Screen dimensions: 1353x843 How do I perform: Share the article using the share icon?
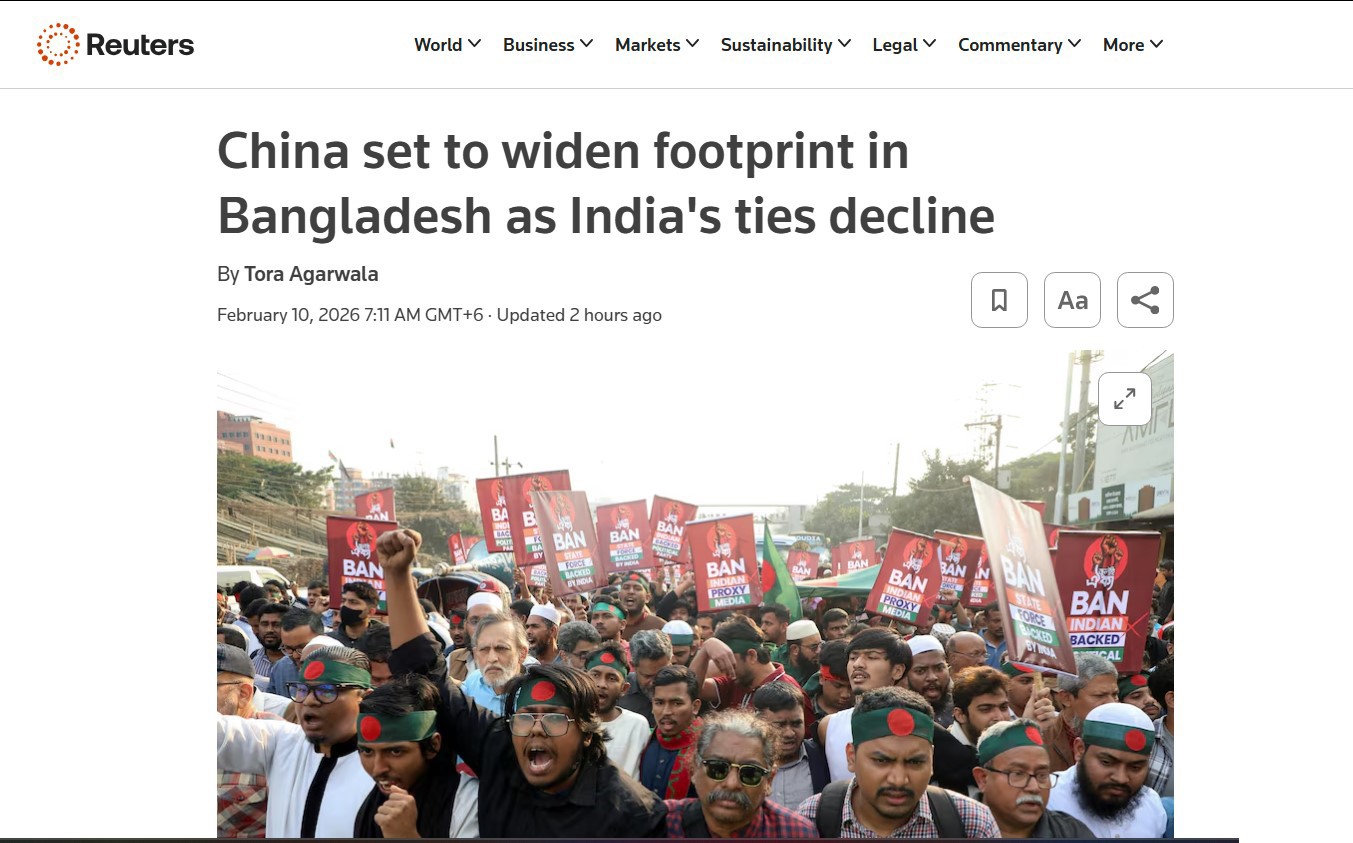(1145, 300)
